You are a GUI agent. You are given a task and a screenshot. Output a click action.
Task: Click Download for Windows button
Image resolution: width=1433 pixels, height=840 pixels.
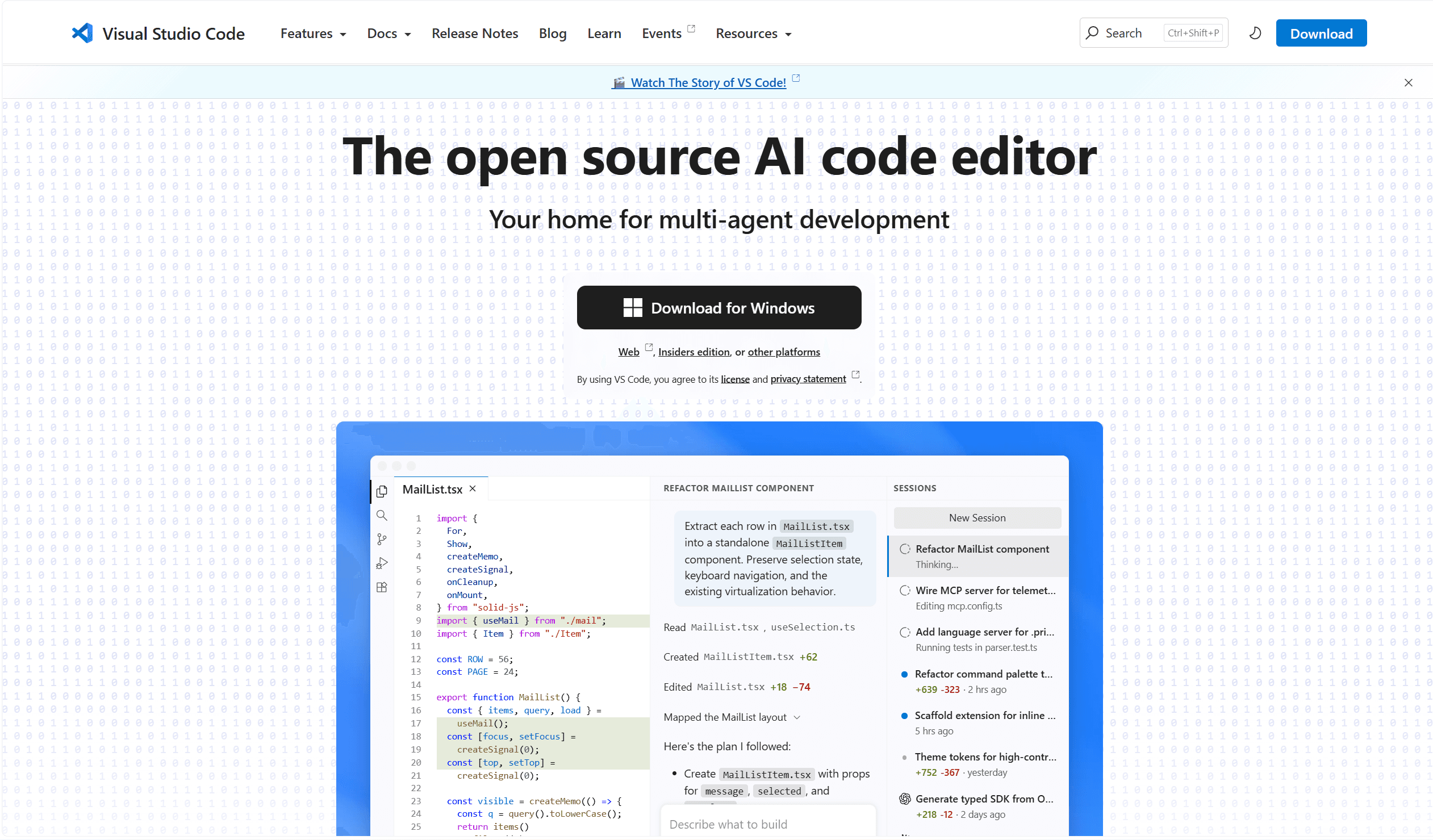tap(719, 308)
